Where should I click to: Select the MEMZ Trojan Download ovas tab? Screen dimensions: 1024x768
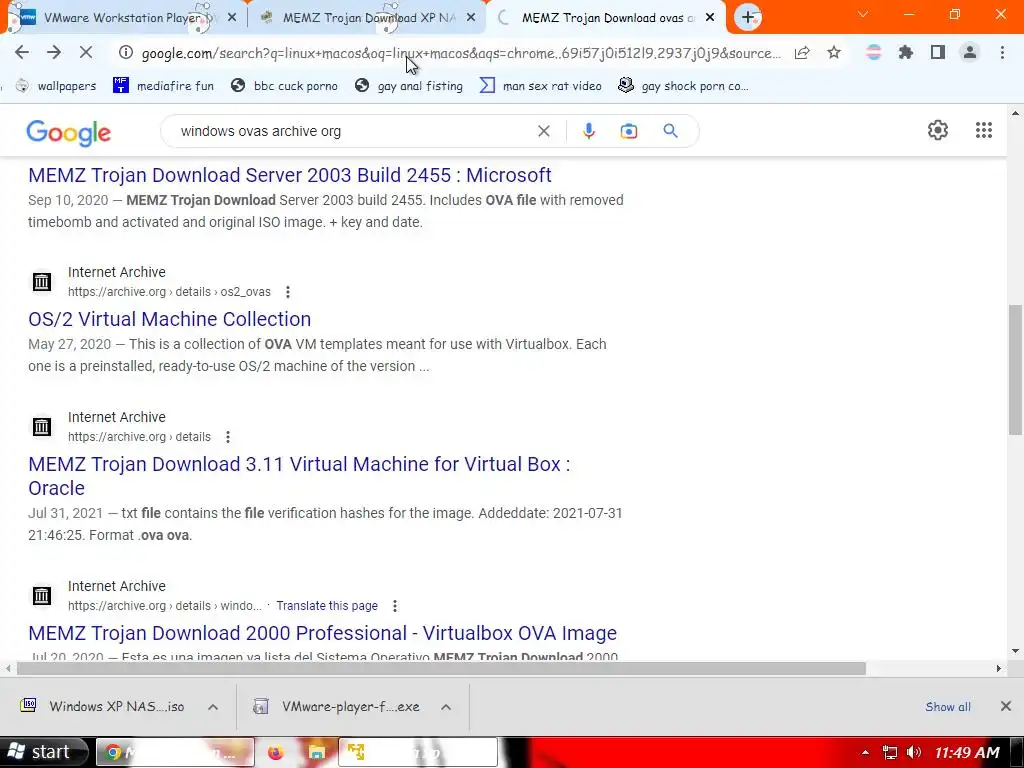point(605,18)
